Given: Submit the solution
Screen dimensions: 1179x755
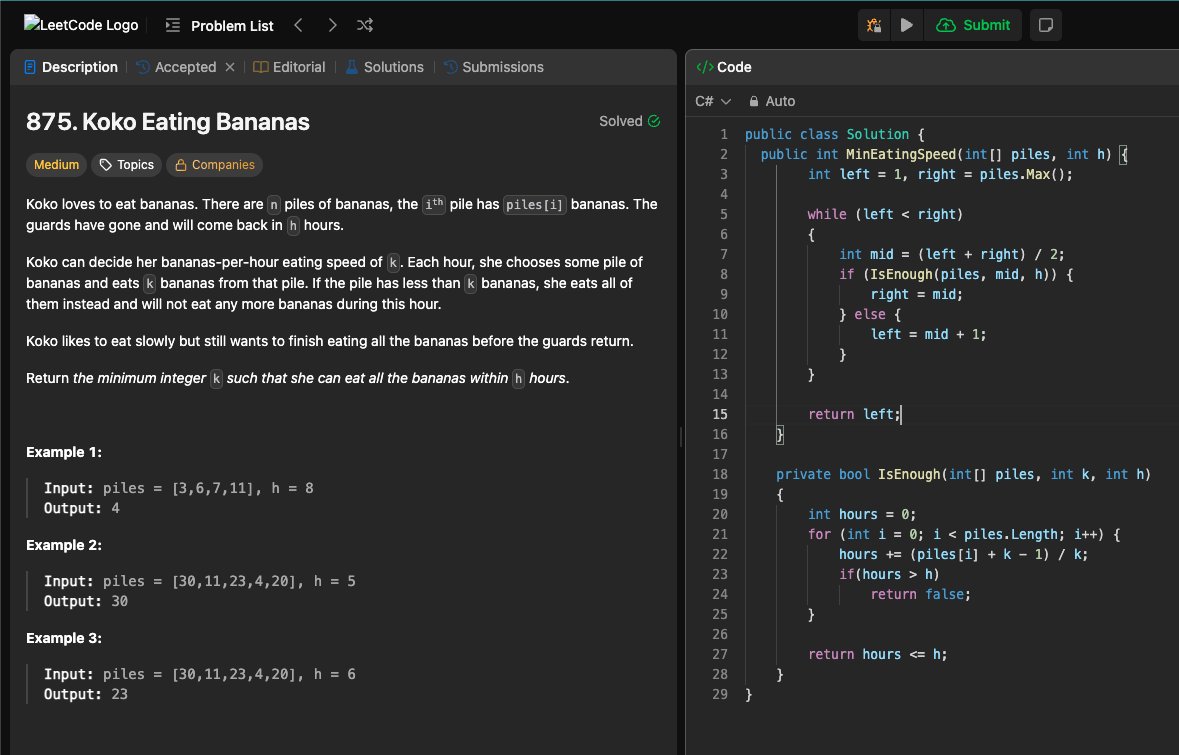Looking at the screenshot, I should (x=973, y=26).
